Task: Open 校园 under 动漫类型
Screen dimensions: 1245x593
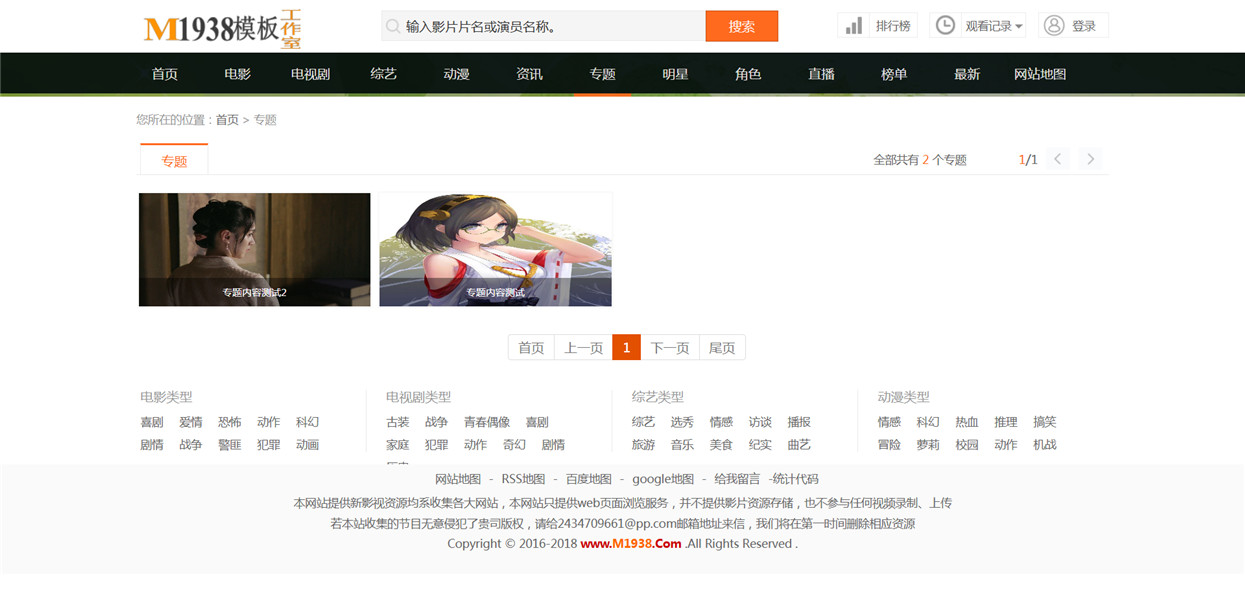Action: point(967,445)
